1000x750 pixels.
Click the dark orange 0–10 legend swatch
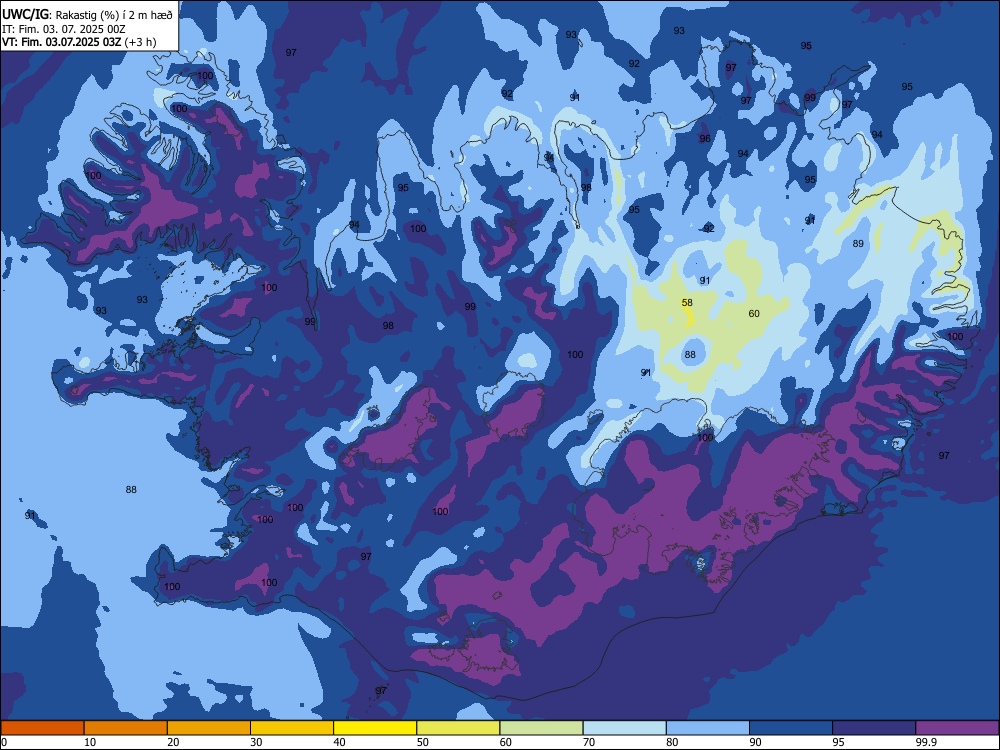42,728
